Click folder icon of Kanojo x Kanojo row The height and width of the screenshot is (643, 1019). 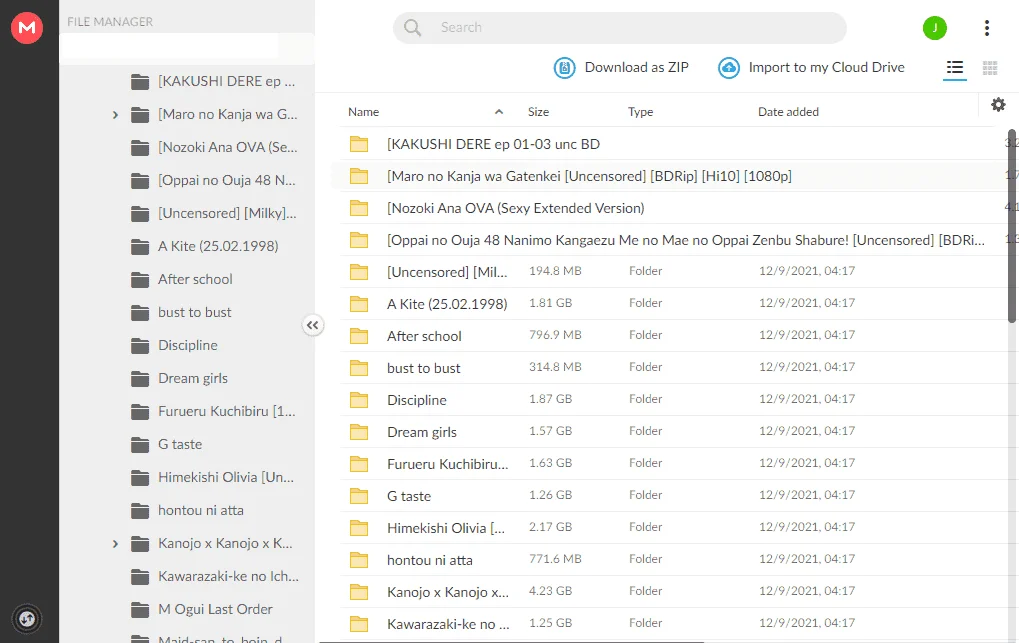coord(359,592)
